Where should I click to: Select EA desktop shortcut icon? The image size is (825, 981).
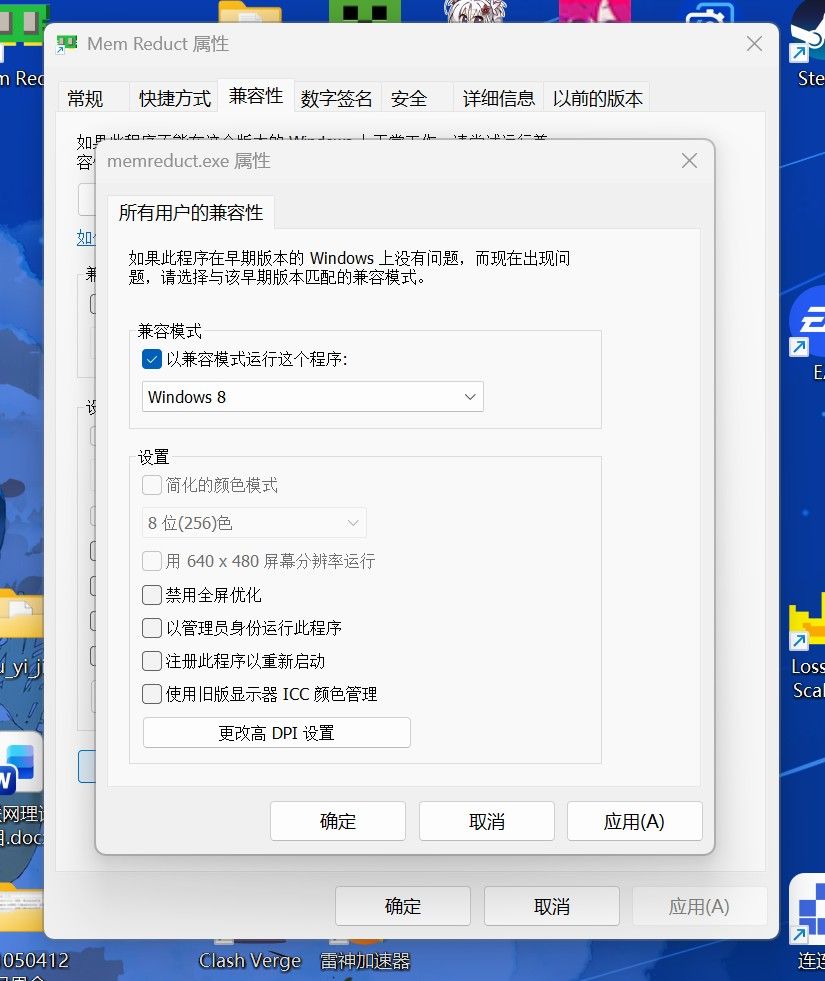809,335
